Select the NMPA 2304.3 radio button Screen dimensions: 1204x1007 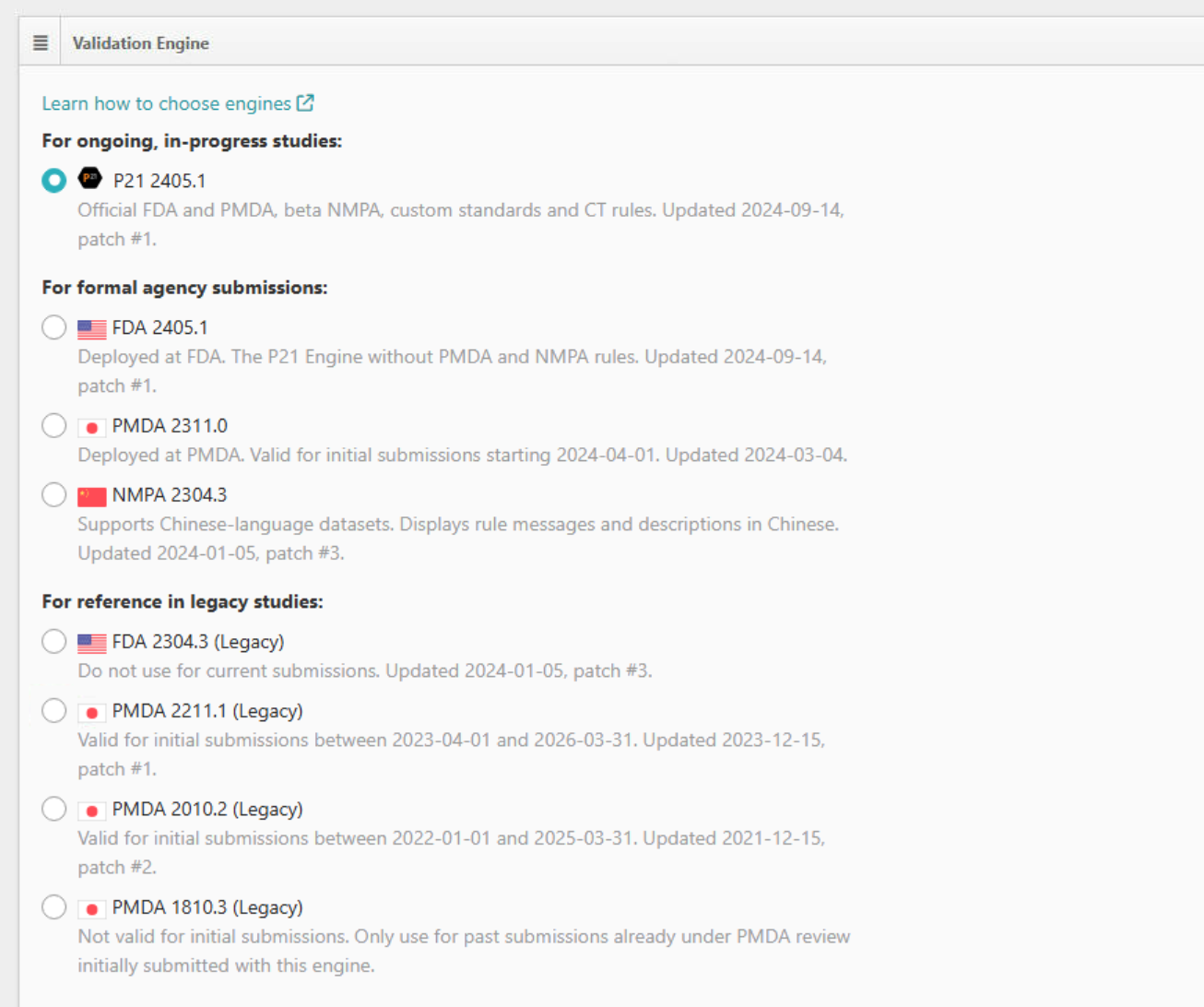54,494
